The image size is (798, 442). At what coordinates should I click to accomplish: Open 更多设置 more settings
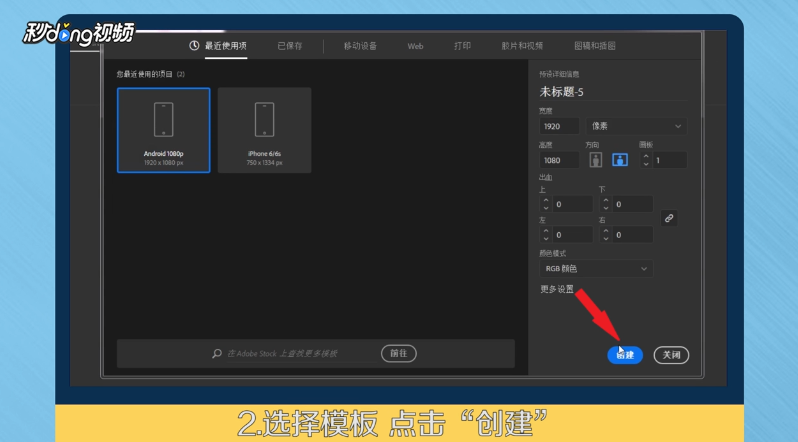click(557, 289)
